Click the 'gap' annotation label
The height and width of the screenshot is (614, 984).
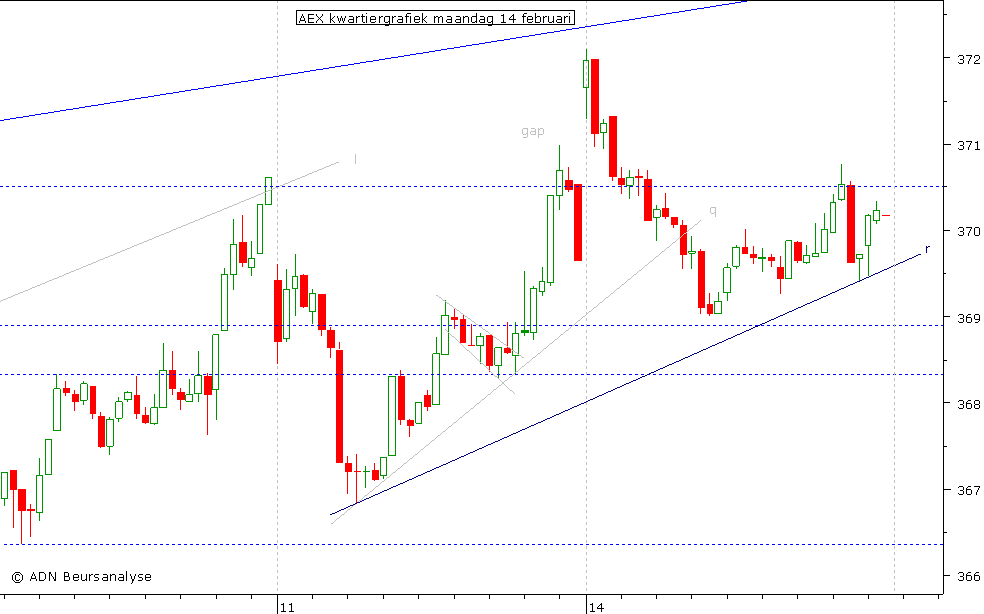pyautogui.click(x=533, y=131)
